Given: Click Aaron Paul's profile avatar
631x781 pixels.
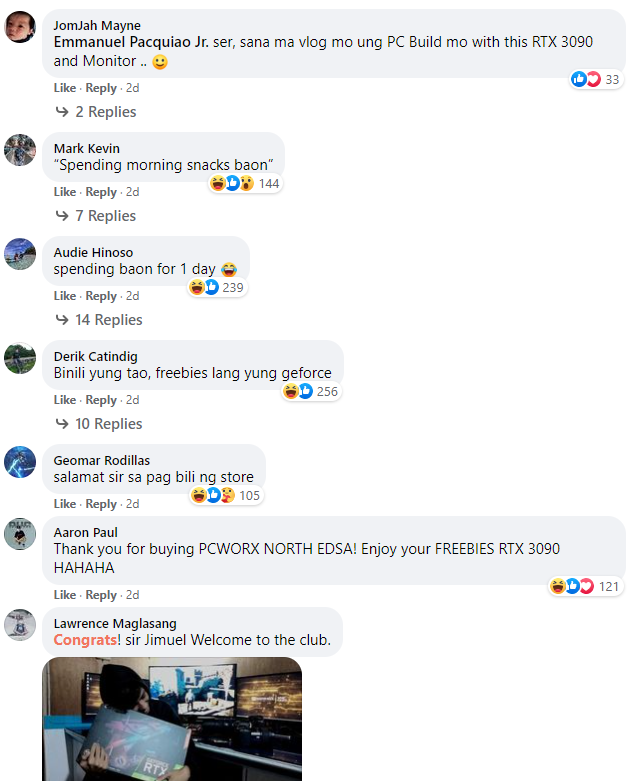Looking at the screenshot, I should coord(20,534).
